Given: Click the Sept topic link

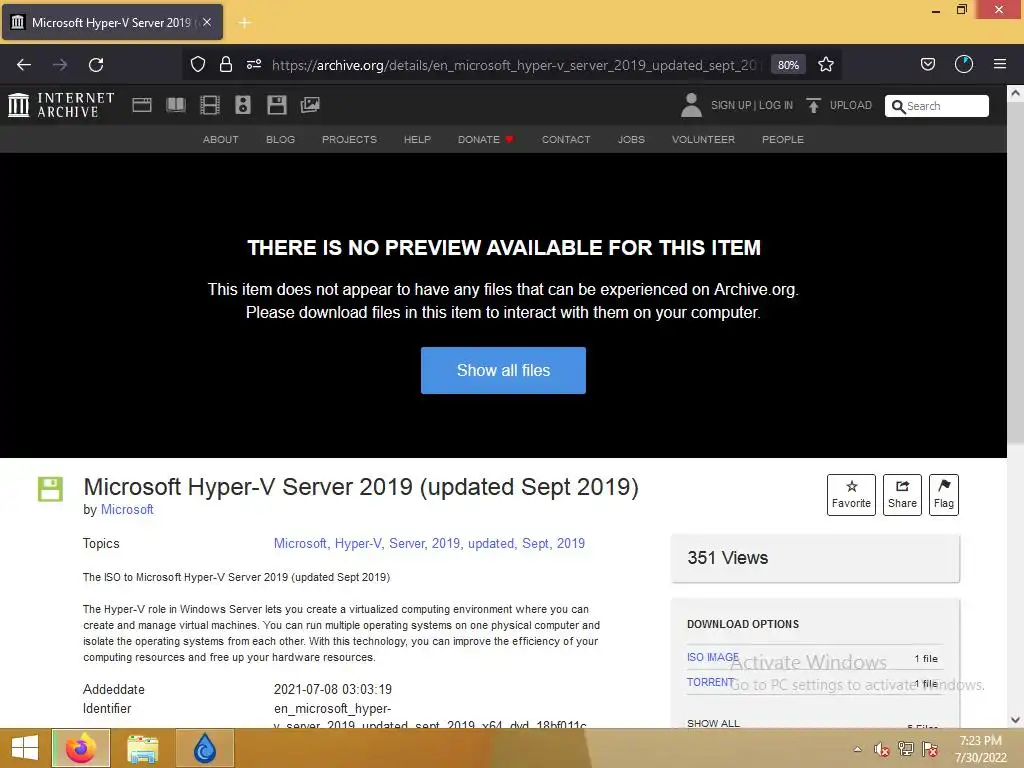Looking at the screenshot, I should tap(536, 543).
